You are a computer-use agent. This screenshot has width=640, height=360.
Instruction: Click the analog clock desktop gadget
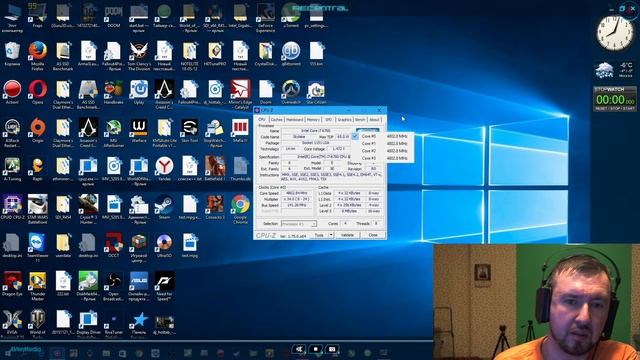[x=615, y=33]
